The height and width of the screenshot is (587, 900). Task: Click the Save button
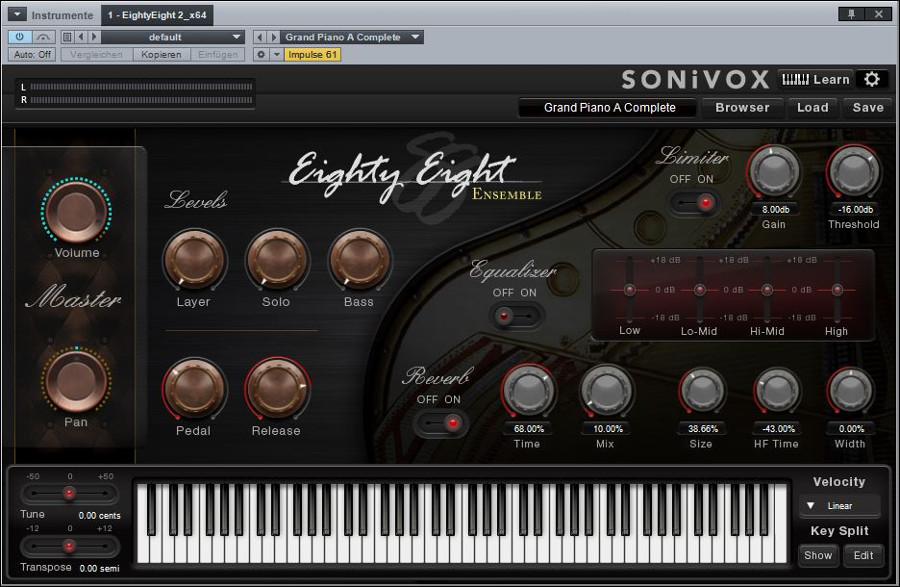[x=868, y=107]
